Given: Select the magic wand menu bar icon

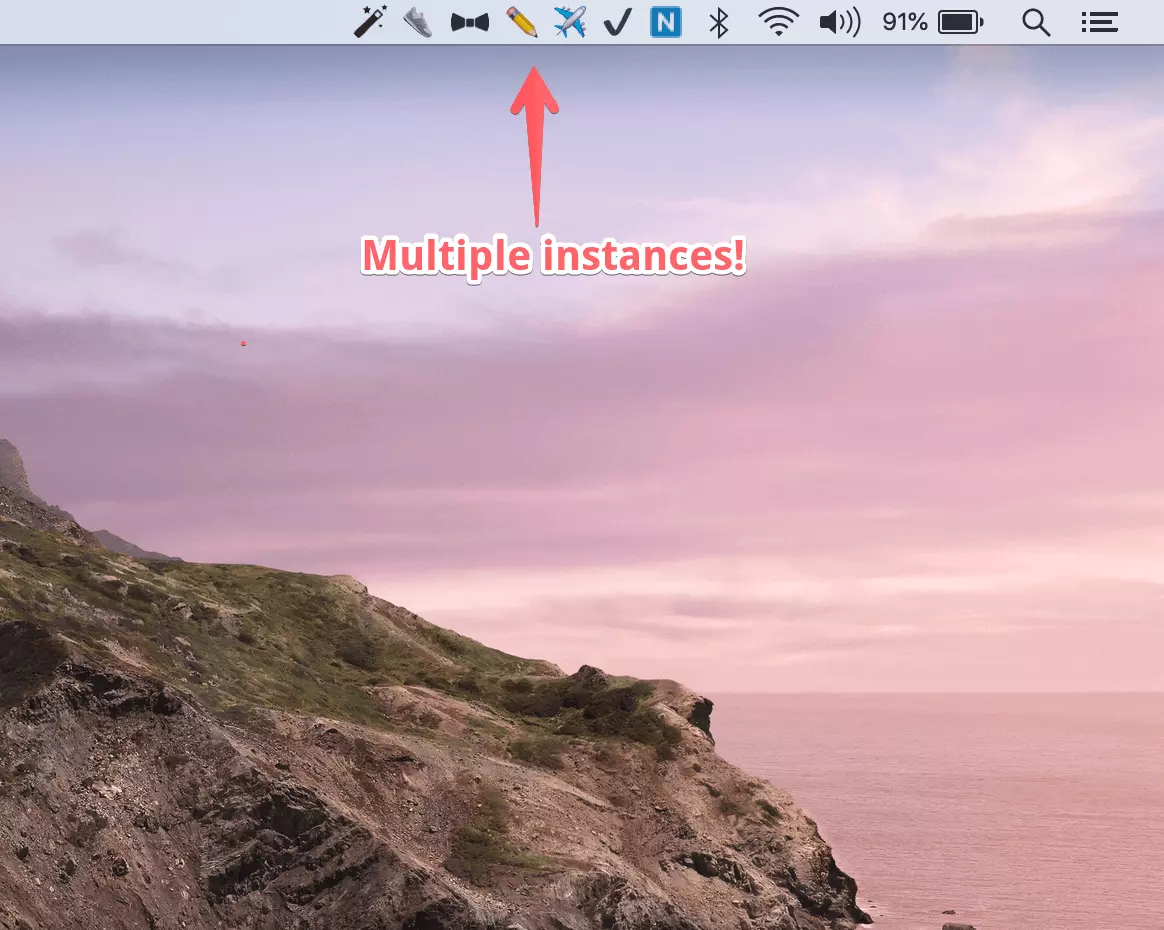Looking at the screenshot, I should click(369, 21).
